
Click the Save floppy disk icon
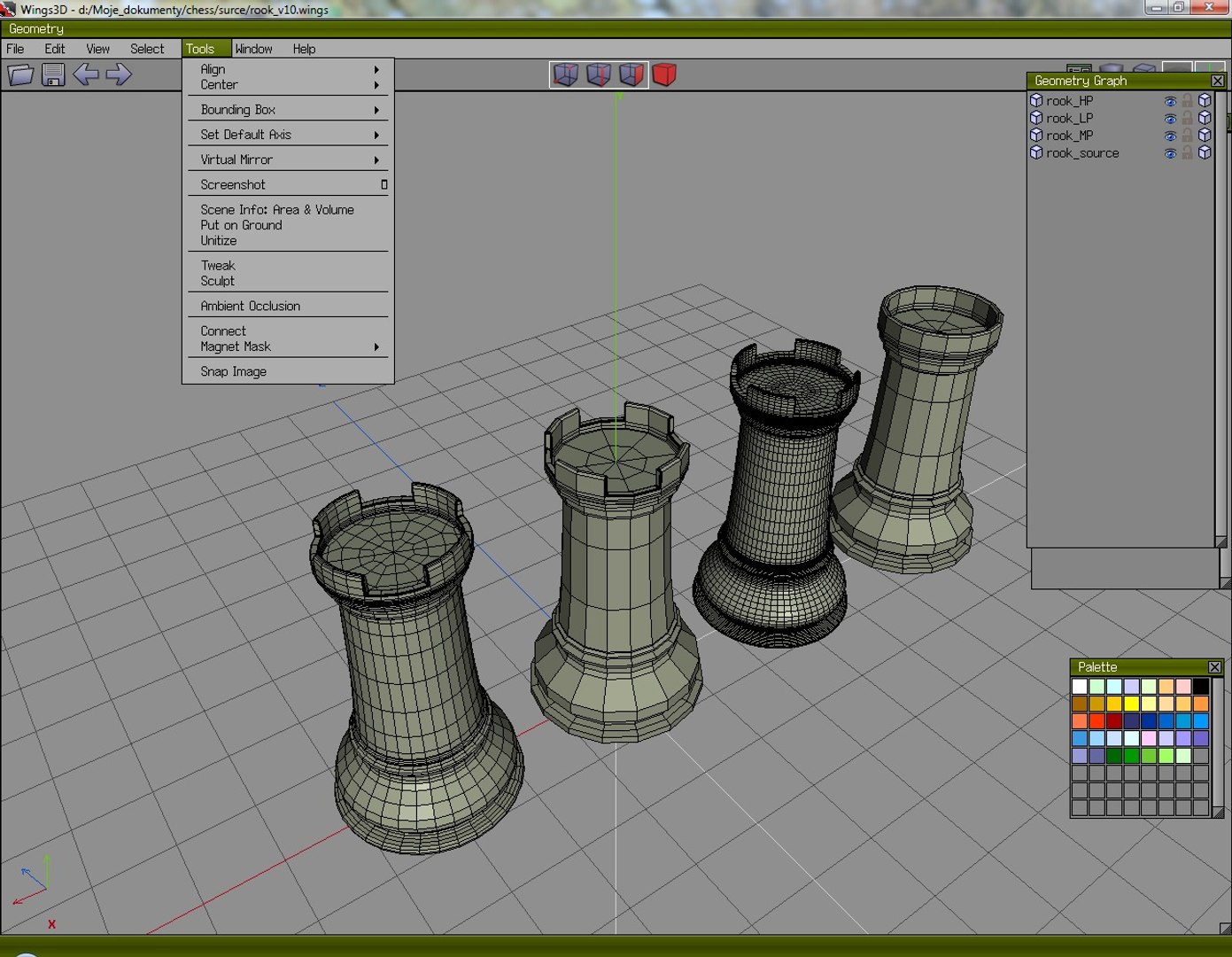point(53,74)
